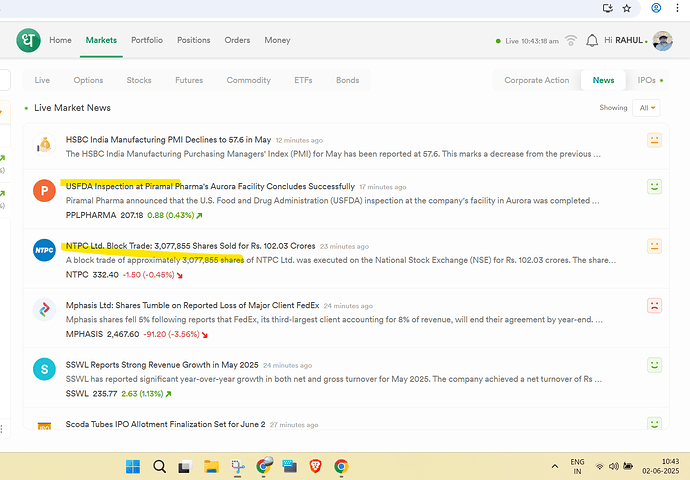690x480 pixels.
Task: Open browser profile account icon
Action: (656, 8)
